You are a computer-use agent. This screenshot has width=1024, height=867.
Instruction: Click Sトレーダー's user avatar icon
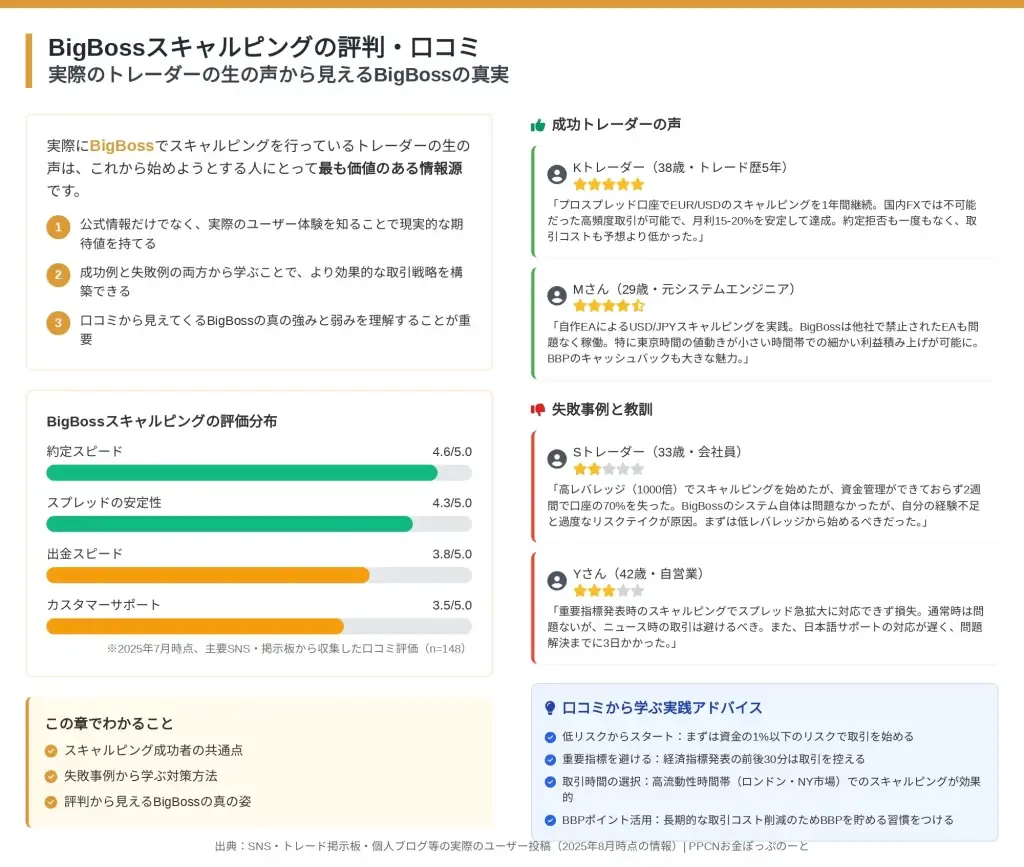pyautogui.click(x=557, y=459)
